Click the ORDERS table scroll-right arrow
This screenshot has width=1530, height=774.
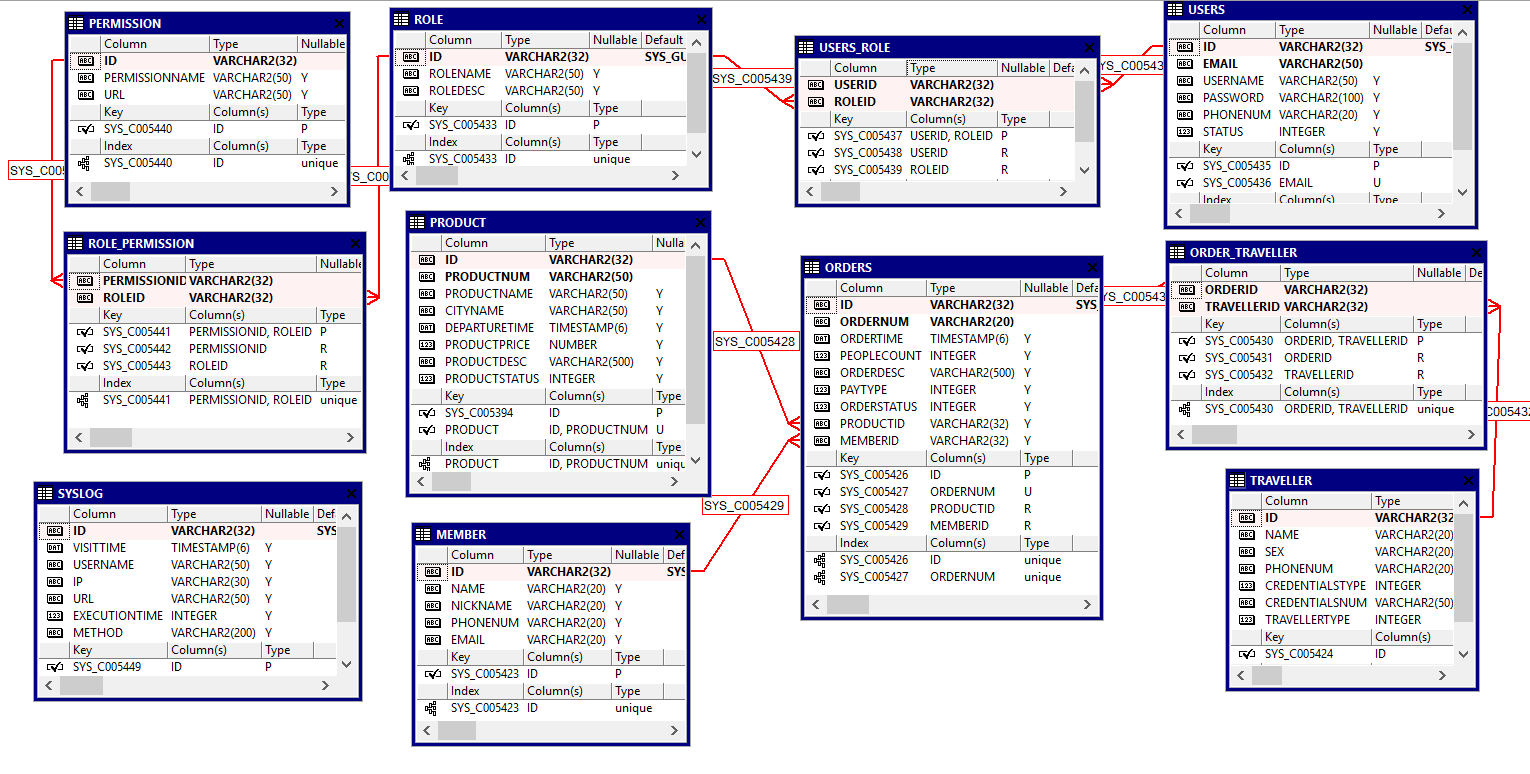1089,605
